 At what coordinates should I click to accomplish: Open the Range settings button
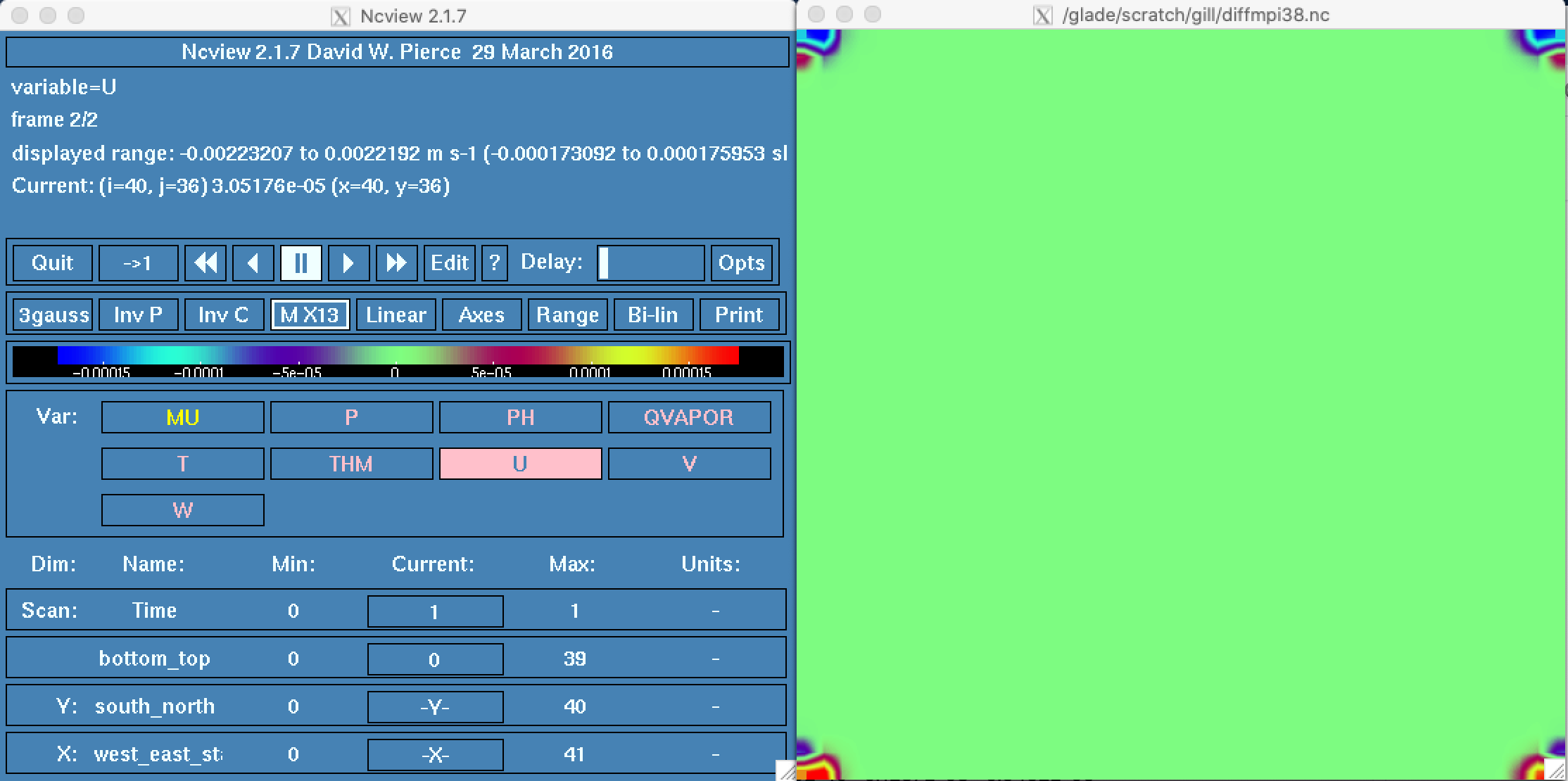coord(567,315)
